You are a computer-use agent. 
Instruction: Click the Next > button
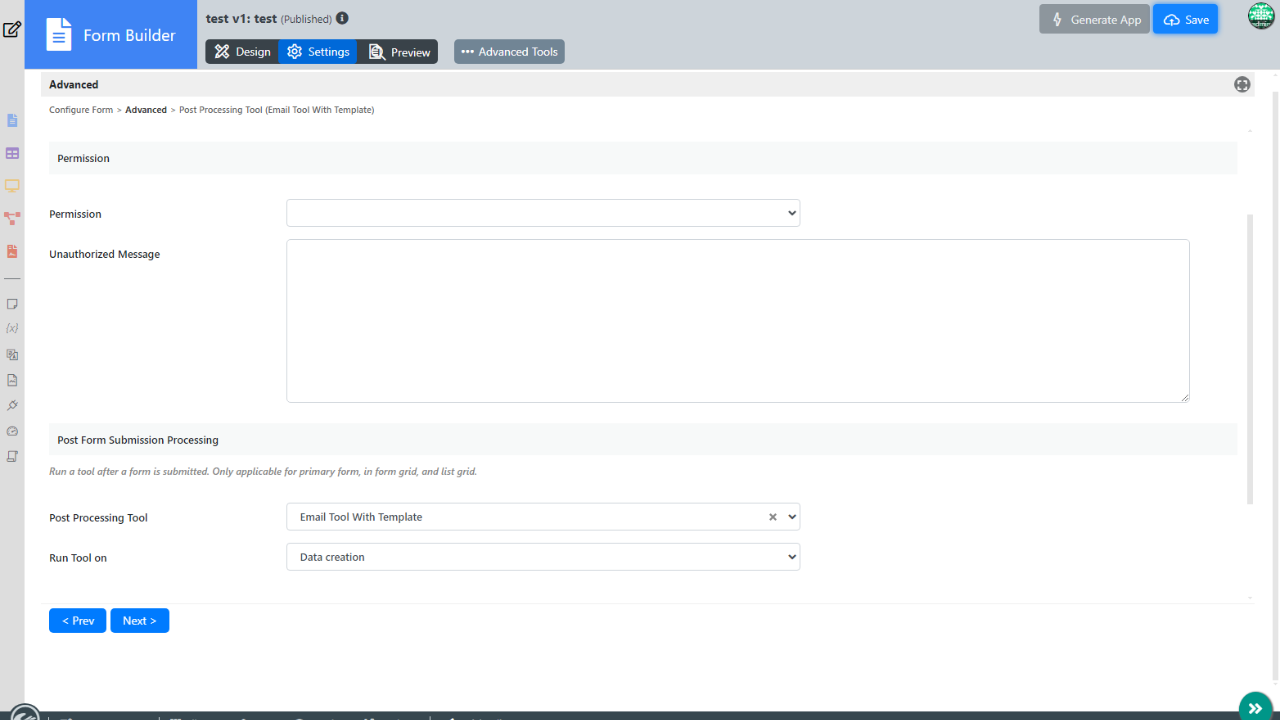pyautogui.click(x=140, y=621)
